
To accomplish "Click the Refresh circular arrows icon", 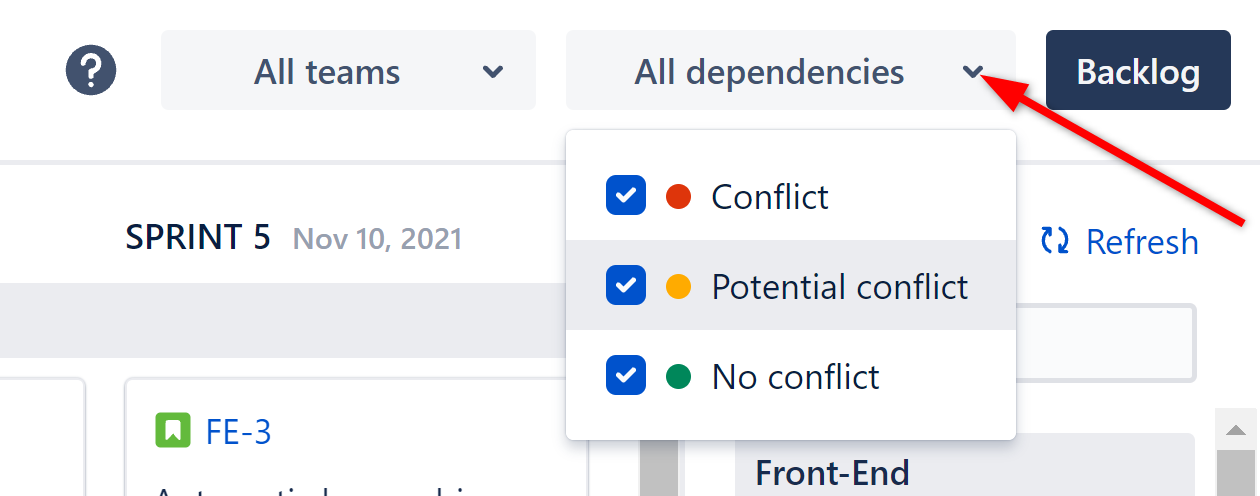I will coord(1054,241).
